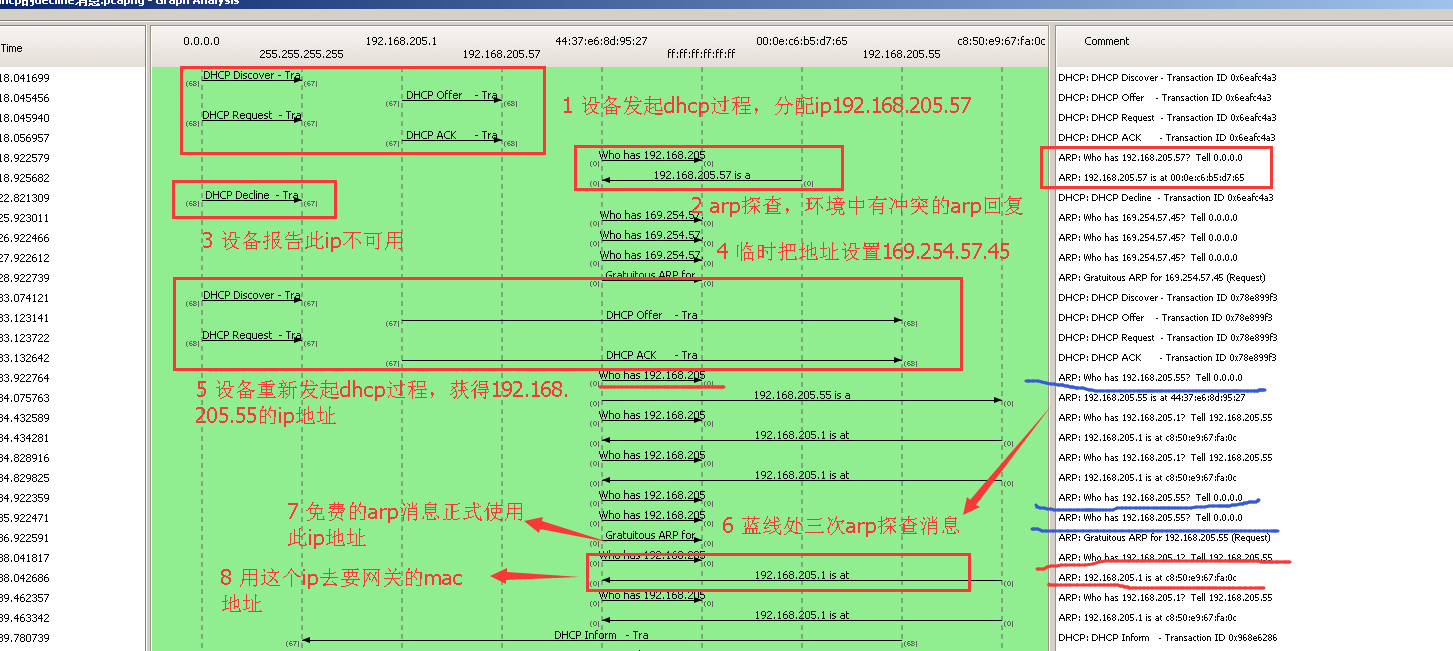Viewport: 1453px width, 651px height.
Task: Click comment DHCP ACK Transaction ID 0x6eafc4a3
Action: coord(1165,138)
